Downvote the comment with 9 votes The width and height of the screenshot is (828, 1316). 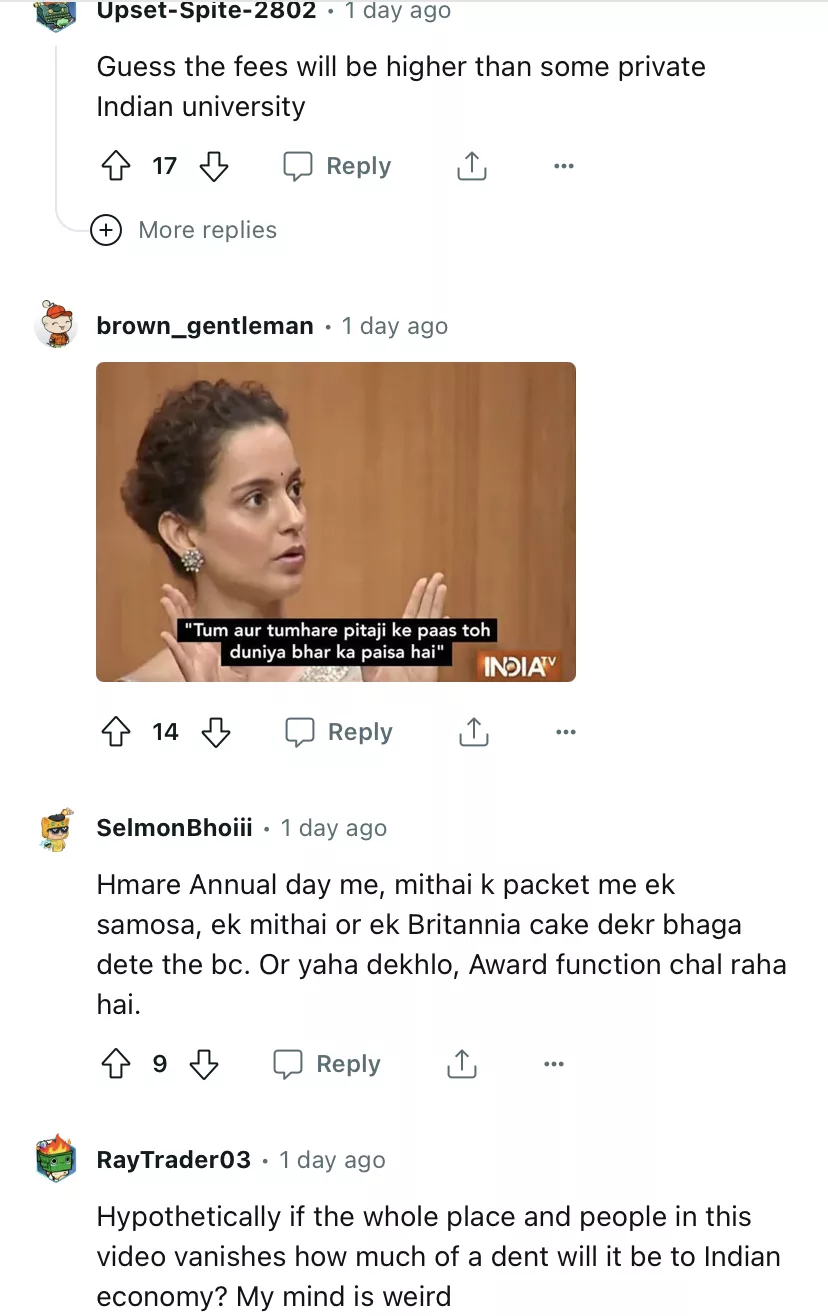coord(204,1064)
